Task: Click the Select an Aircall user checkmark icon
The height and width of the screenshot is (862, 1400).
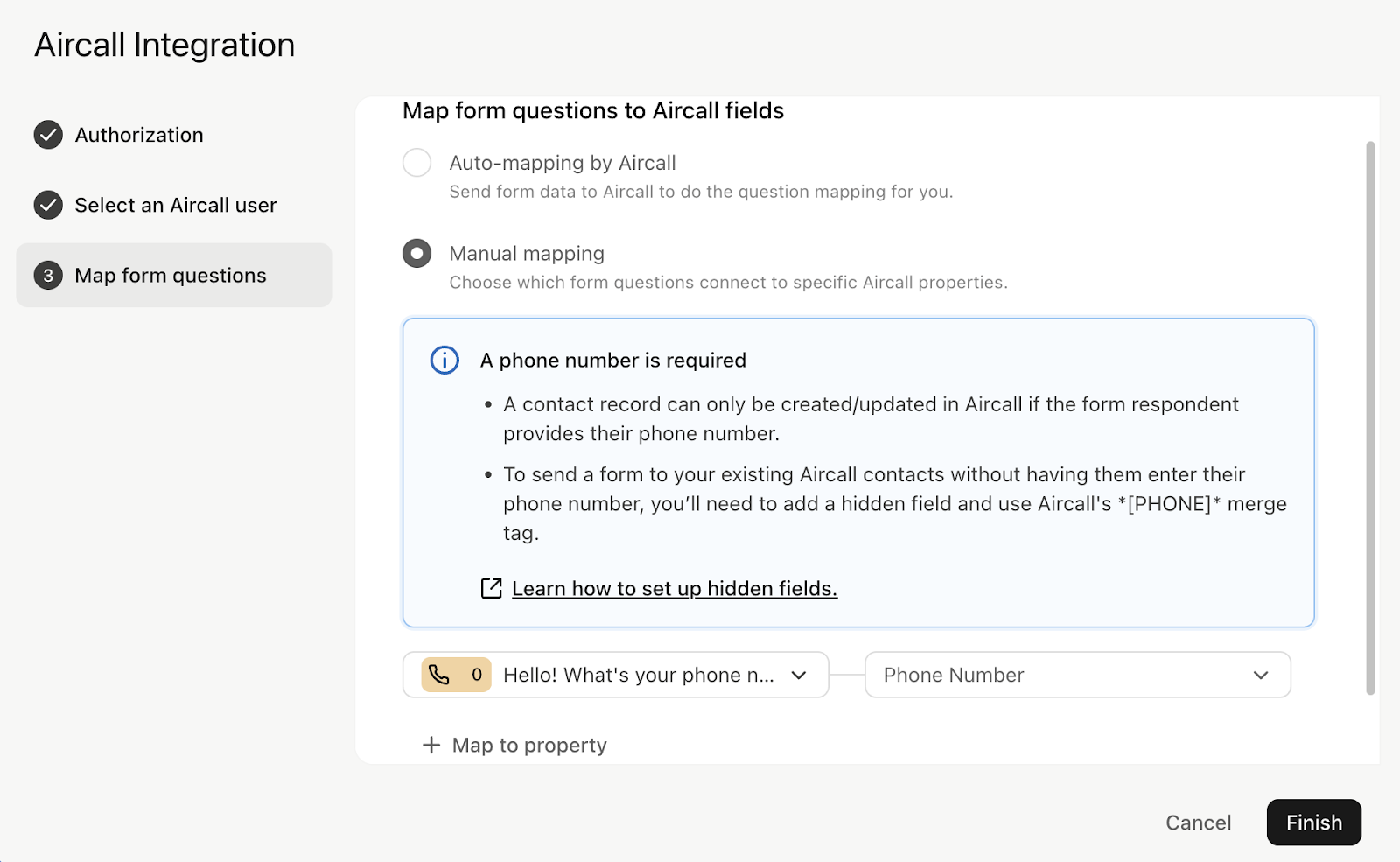Action: point(48,205)
